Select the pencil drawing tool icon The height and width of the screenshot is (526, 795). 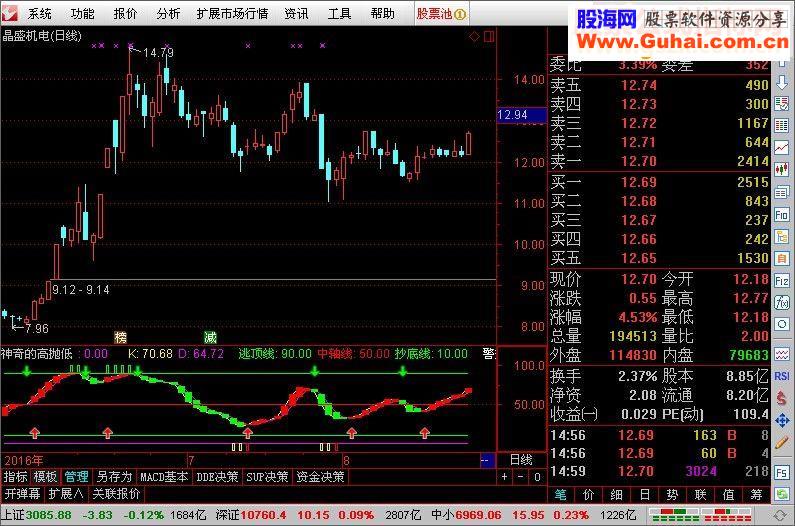point(782,442)
